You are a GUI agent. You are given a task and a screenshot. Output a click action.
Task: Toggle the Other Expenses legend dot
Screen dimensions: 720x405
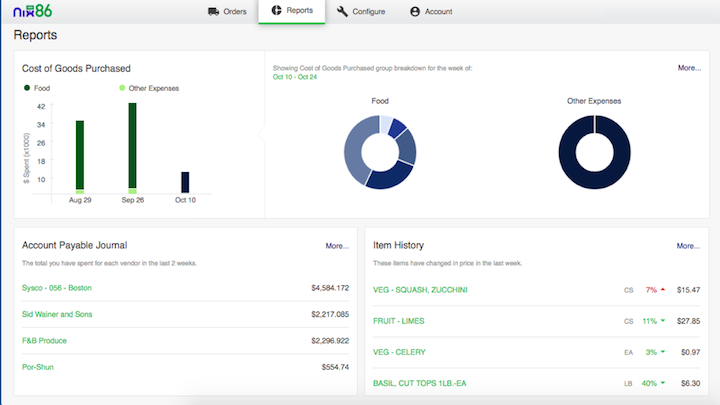tap(122, 88)
